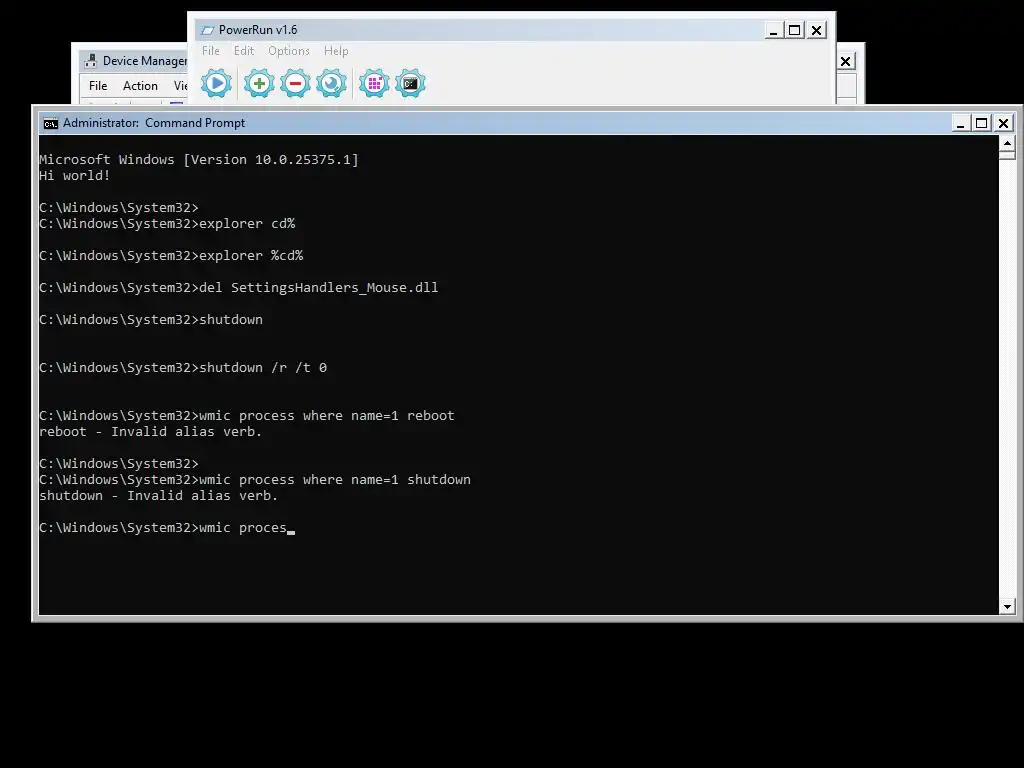Viewport: 1024px width, 768px height.
Task: Click the 'explorer %cd%' command line
Action: pos(171,255)
